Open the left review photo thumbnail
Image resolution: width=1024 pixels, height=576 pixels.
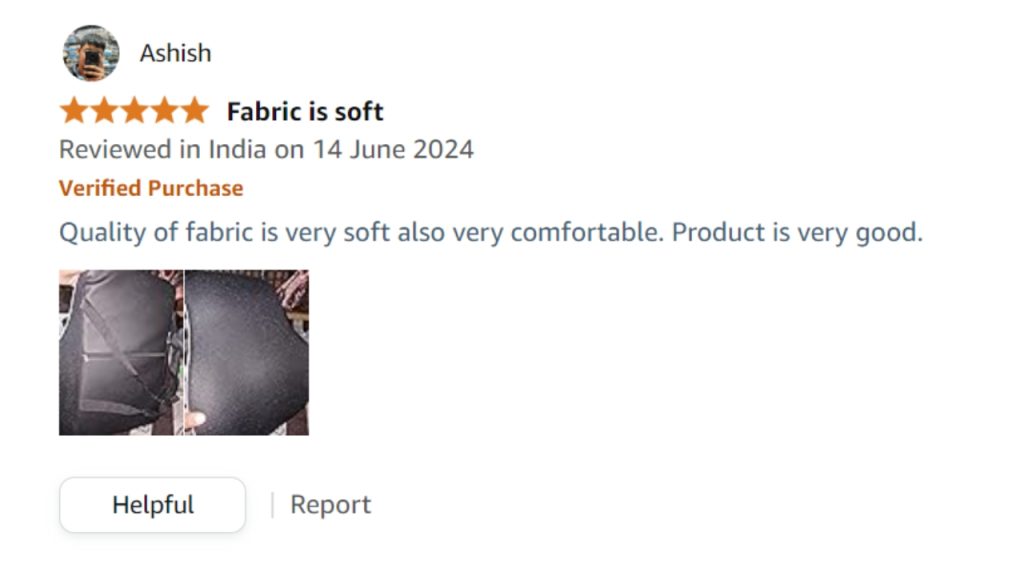tap(120, 352)
